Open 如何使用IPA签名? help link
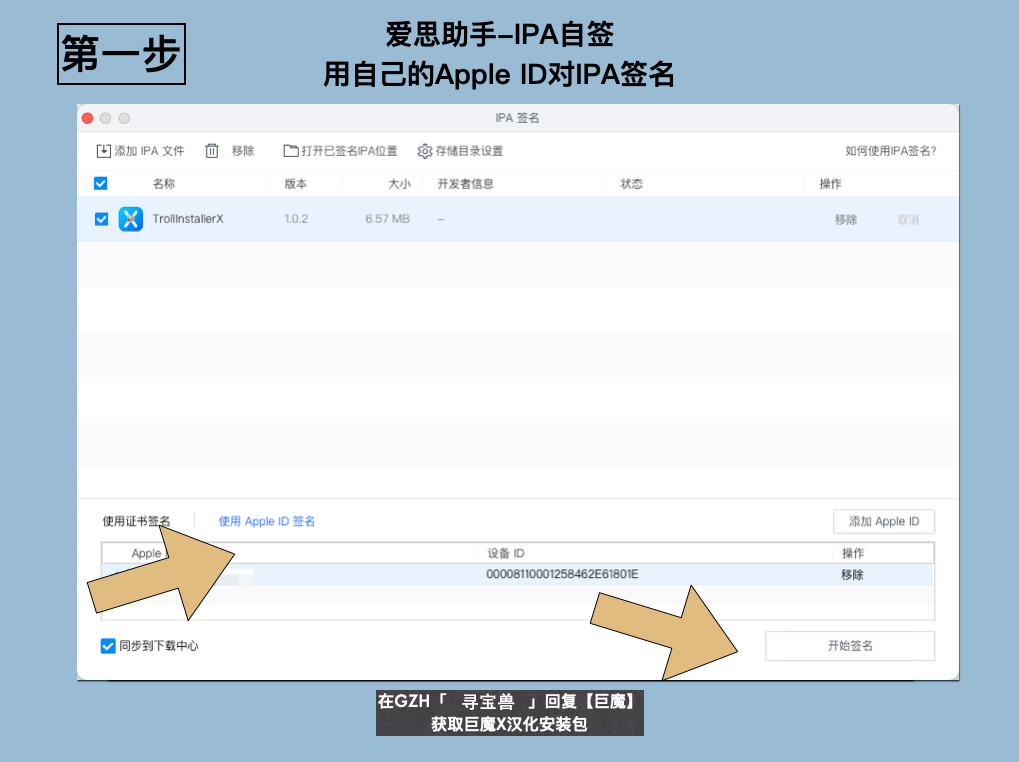This screenshot has width=1019, height=762. click(x=890, y=151)
